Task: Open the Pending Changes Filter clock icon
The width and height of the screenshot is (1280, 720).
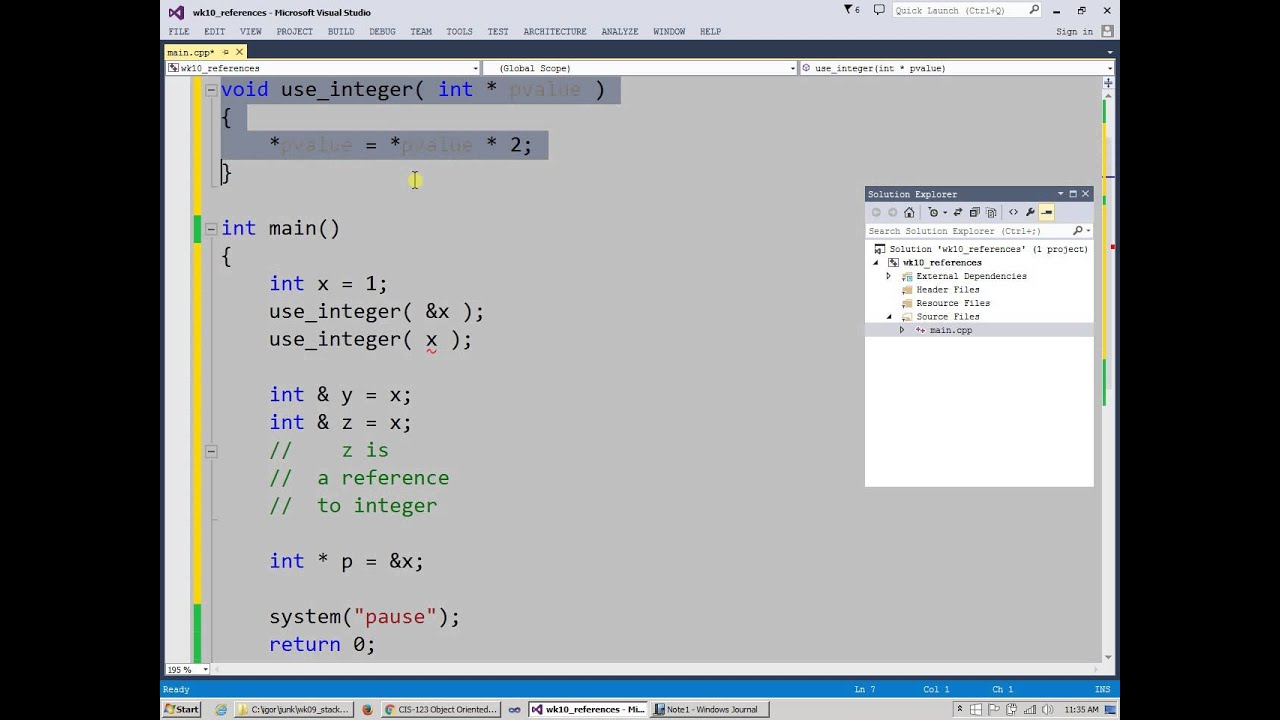Action: tap(935, 212)
